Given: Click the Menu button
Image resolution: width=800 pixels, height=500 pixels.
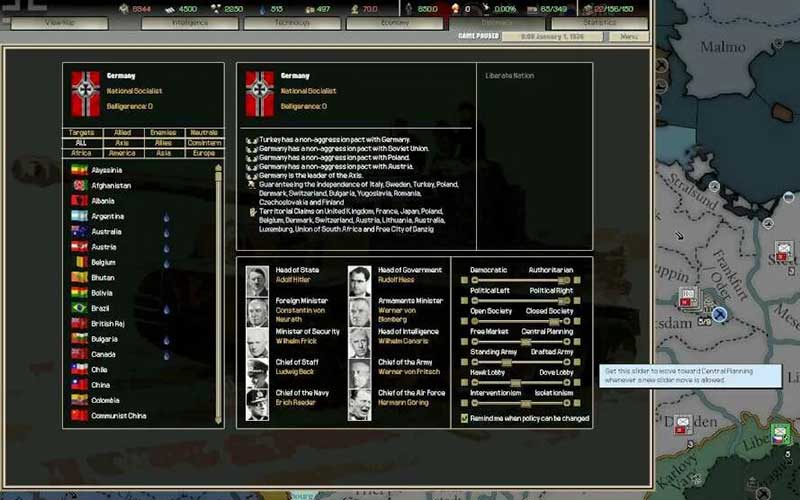Looking at the screenshot, I should 628,36.
